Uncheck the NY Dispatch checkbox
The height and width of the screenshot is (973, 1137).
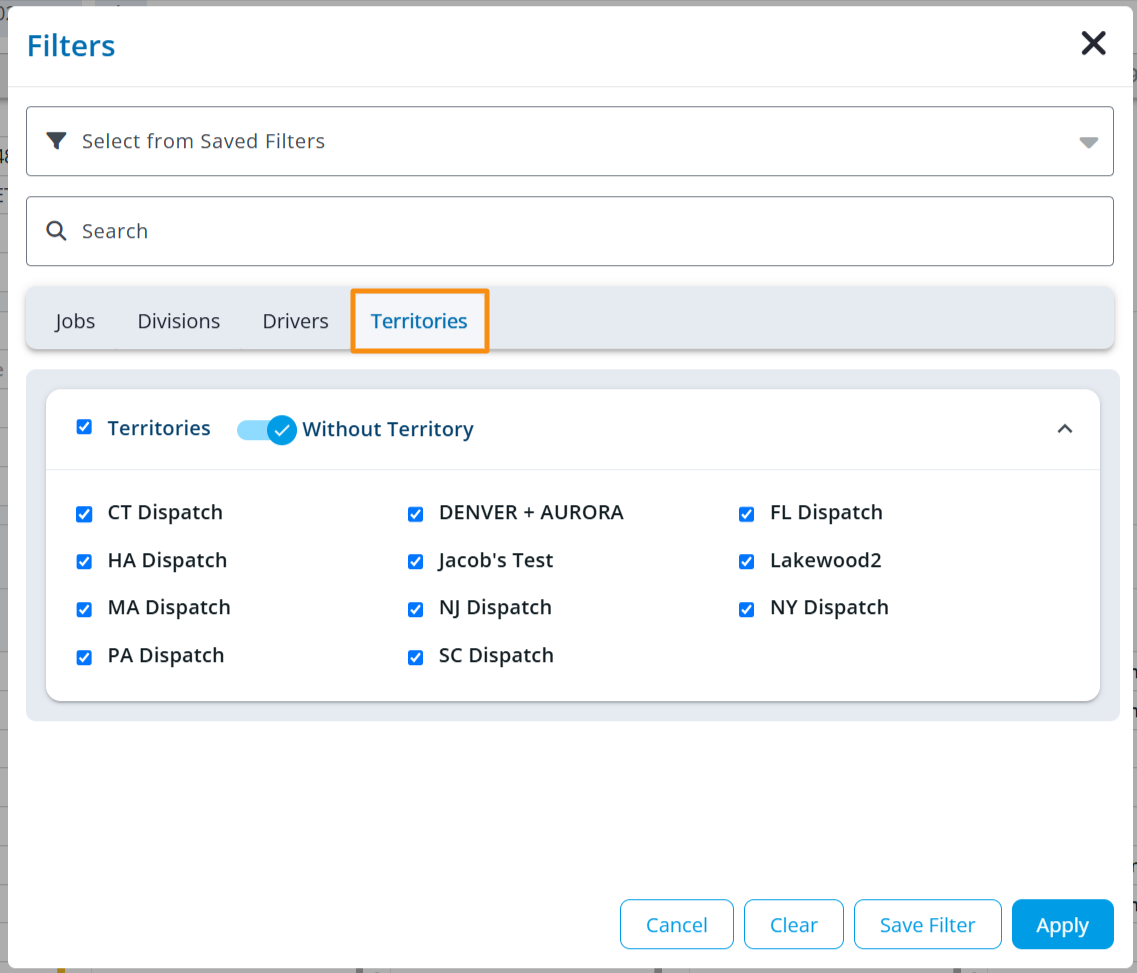coord(746,610)
